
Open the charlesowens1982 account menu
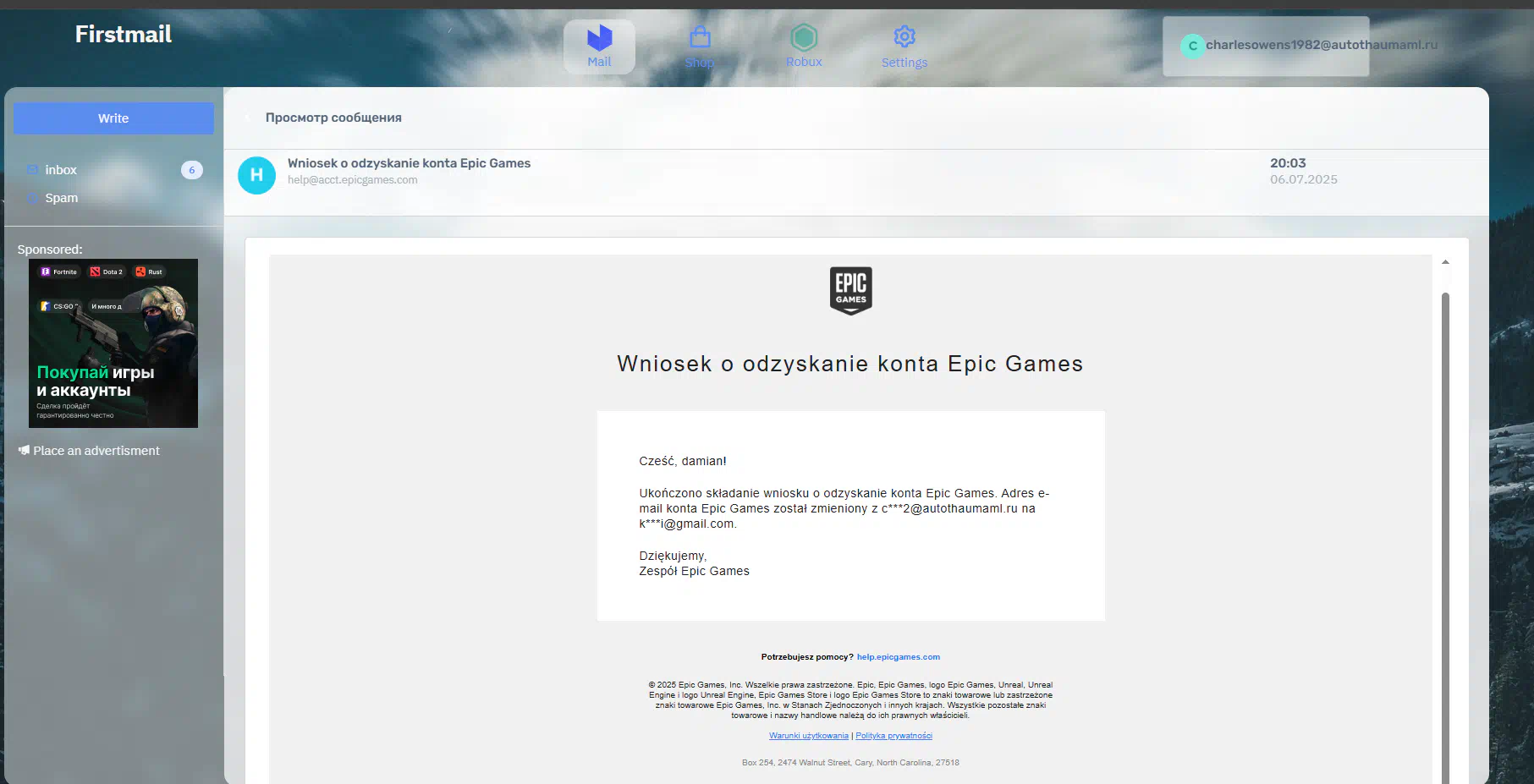1266,47
